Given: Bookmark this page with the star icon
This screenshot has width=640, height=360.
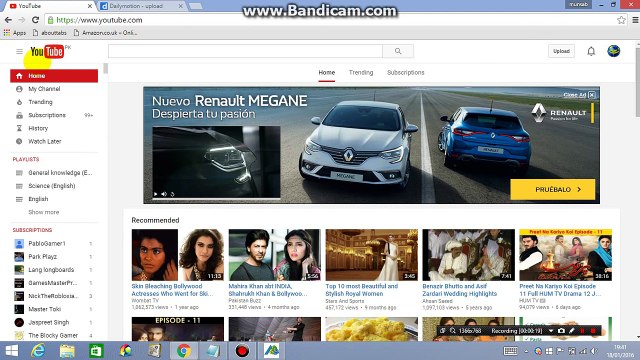Looking at the screenshot, I should coord(621,20).
